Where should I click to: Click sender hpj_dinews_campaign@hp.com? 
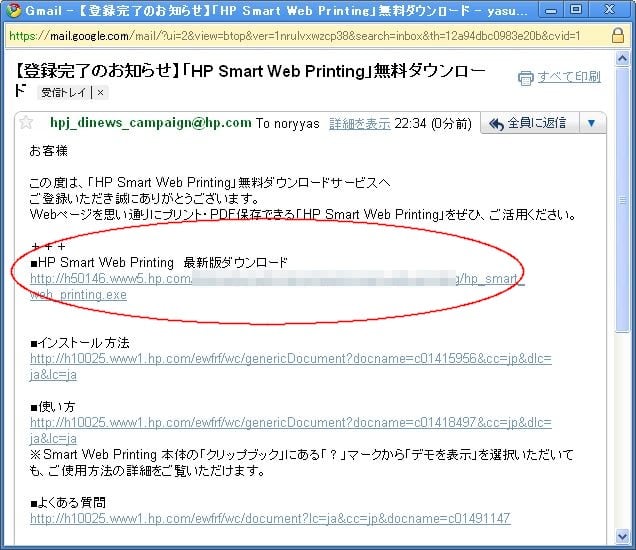tap(150, 123)
